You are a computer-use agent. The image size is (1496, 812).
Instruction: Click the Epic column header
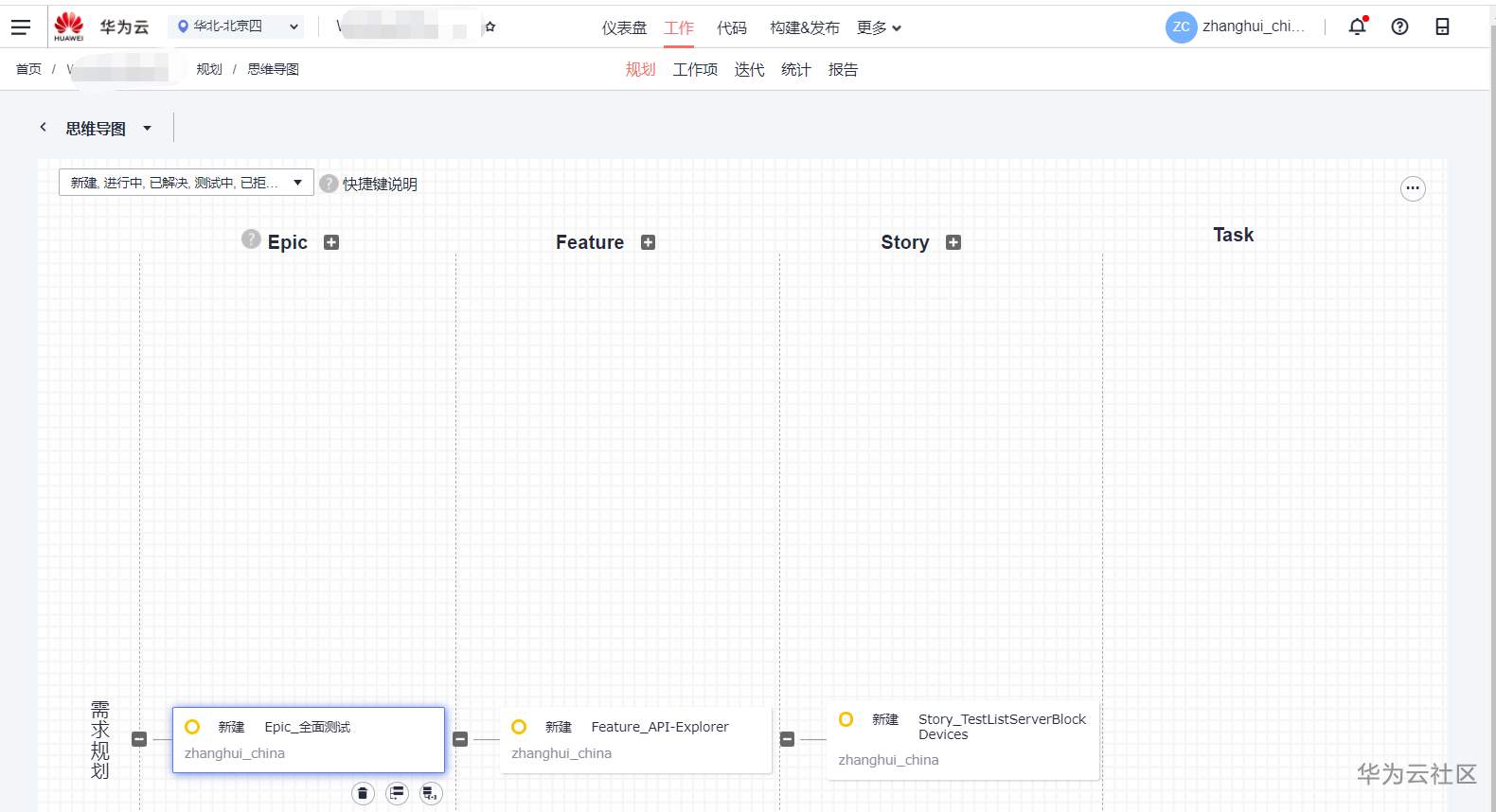[x=288, y=242]
